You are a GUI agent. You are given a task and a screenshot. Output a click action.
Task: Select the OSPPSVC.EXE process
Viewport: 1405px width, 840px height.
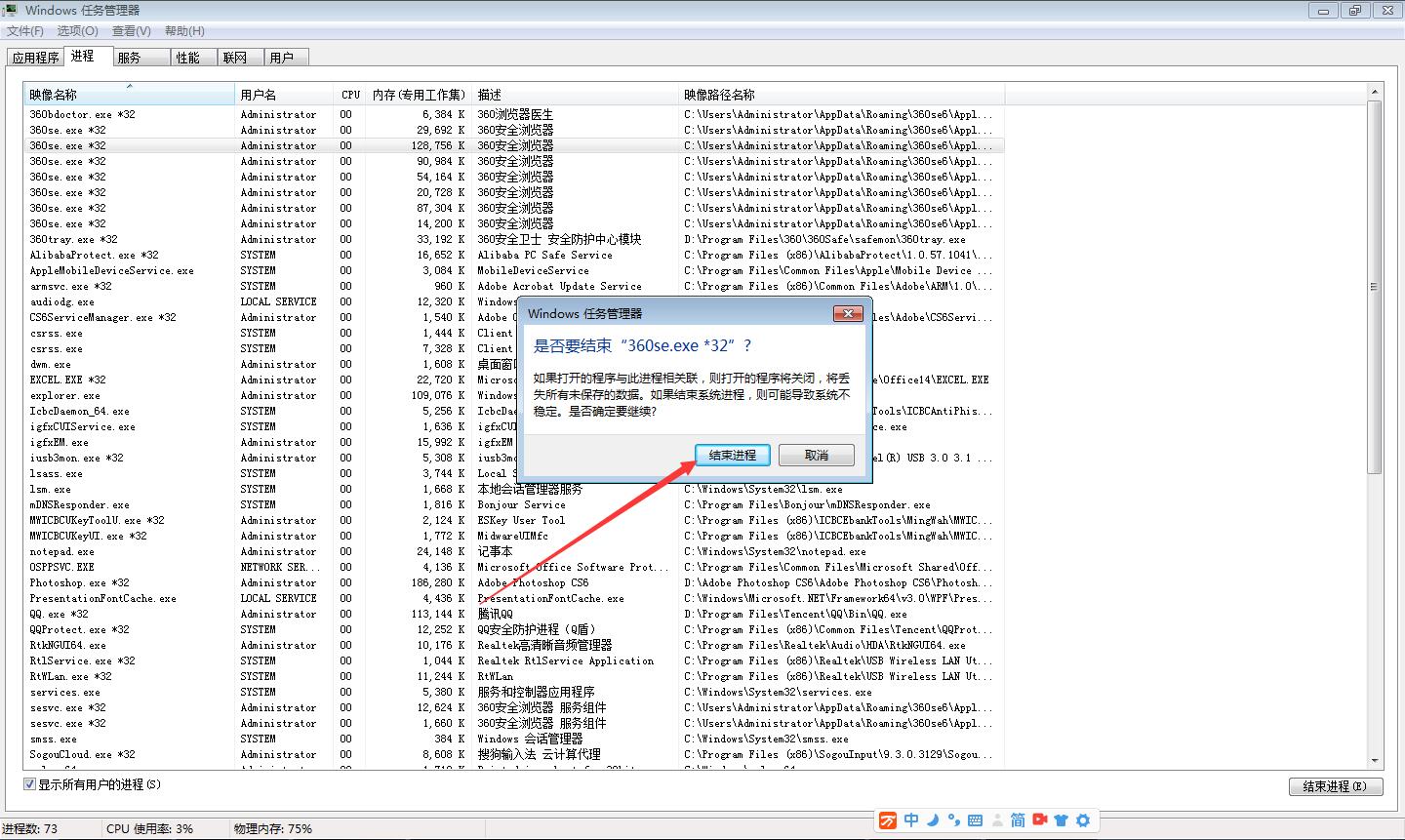point(514,567)
